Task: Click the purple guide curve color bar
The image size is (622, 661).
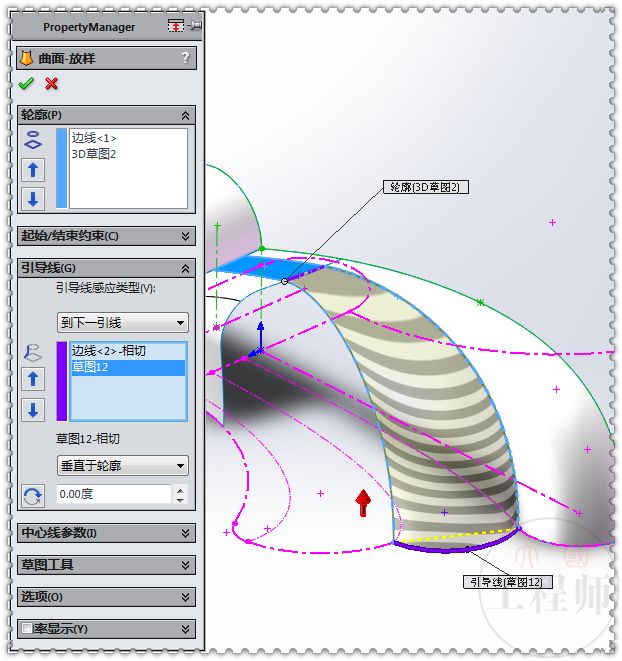Action: pos(62,381)
